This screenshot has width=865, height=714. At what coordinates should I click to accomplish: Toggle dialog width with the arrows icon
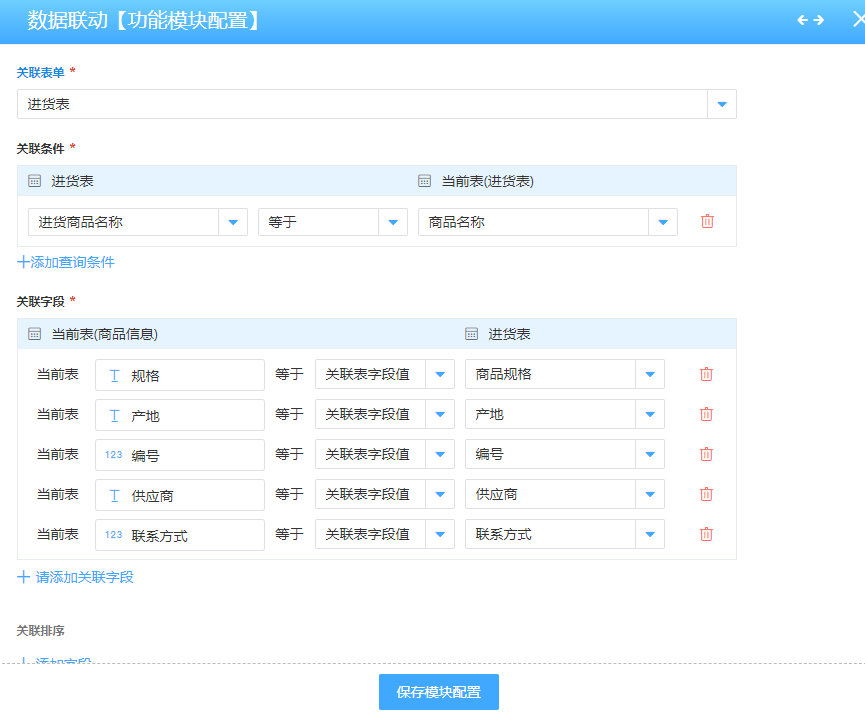(x=810, y=20)
